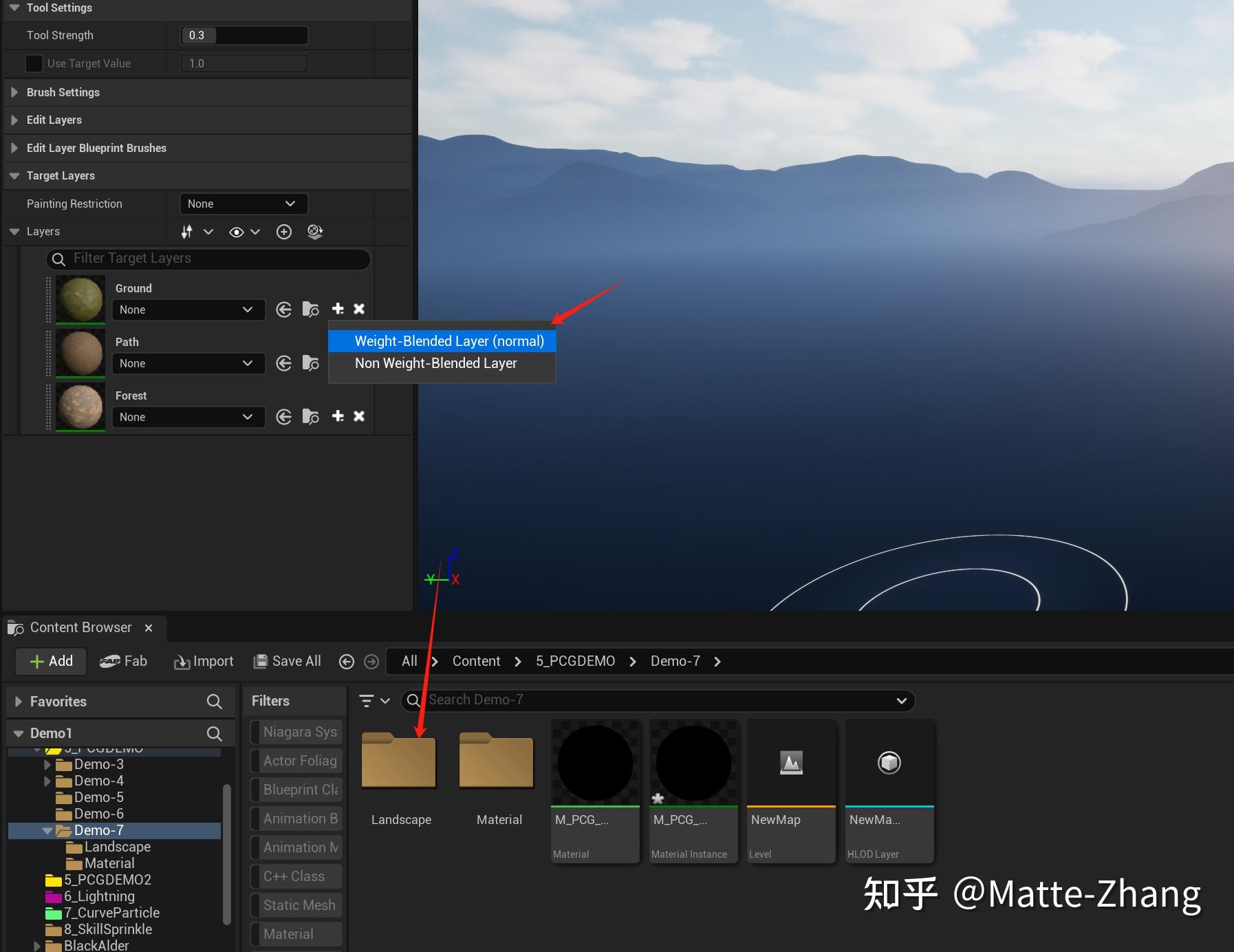The image size is (1234, 952).
Task: Click the Import icon in Content Browser
Action: coord(203,661)
